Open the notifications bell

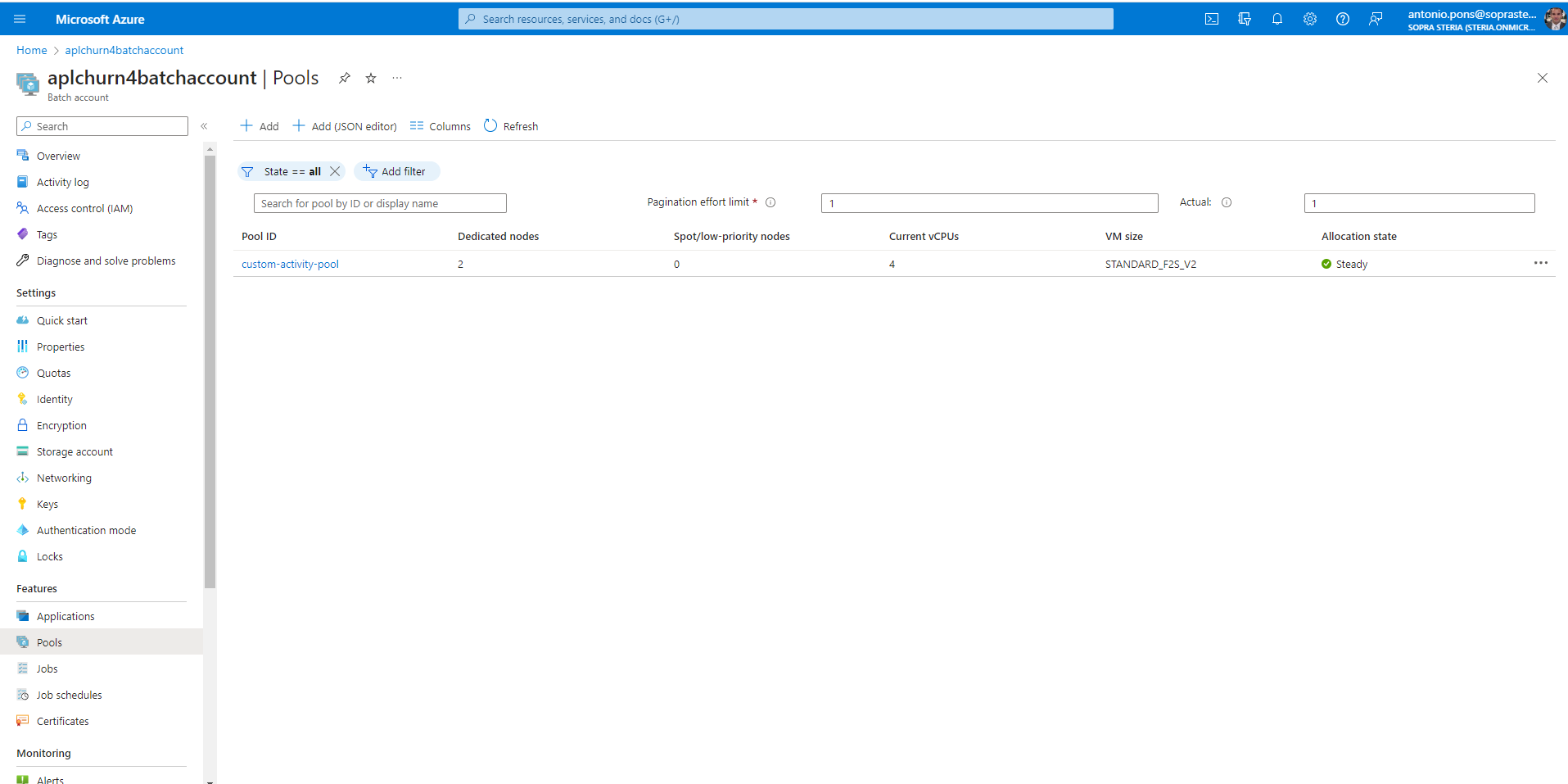(1277, 18)
